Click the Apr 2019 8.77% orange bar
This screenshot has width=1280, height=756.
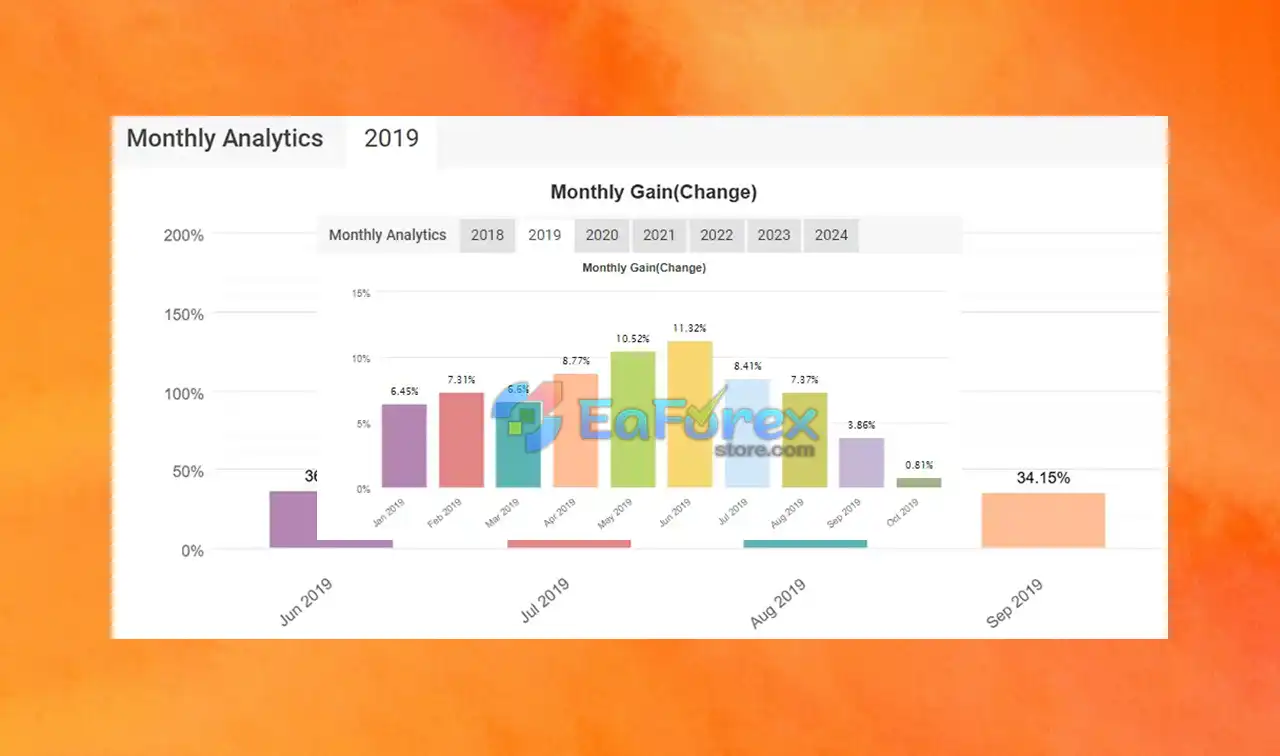pos(576,431)
